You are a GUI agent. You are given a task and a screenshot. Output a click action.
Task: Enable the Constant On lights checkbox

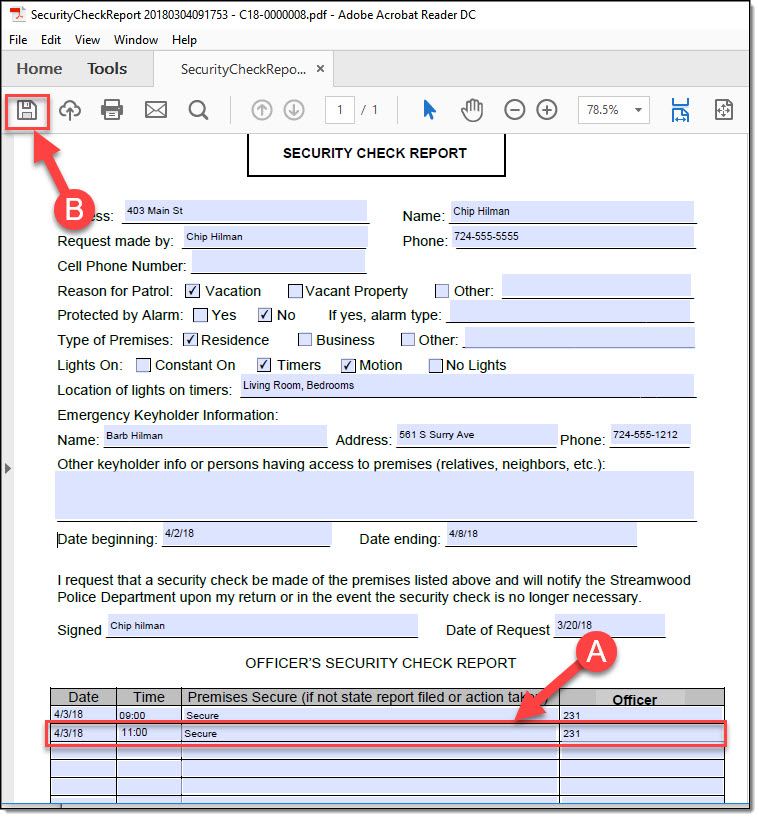[x=143, y=365]
